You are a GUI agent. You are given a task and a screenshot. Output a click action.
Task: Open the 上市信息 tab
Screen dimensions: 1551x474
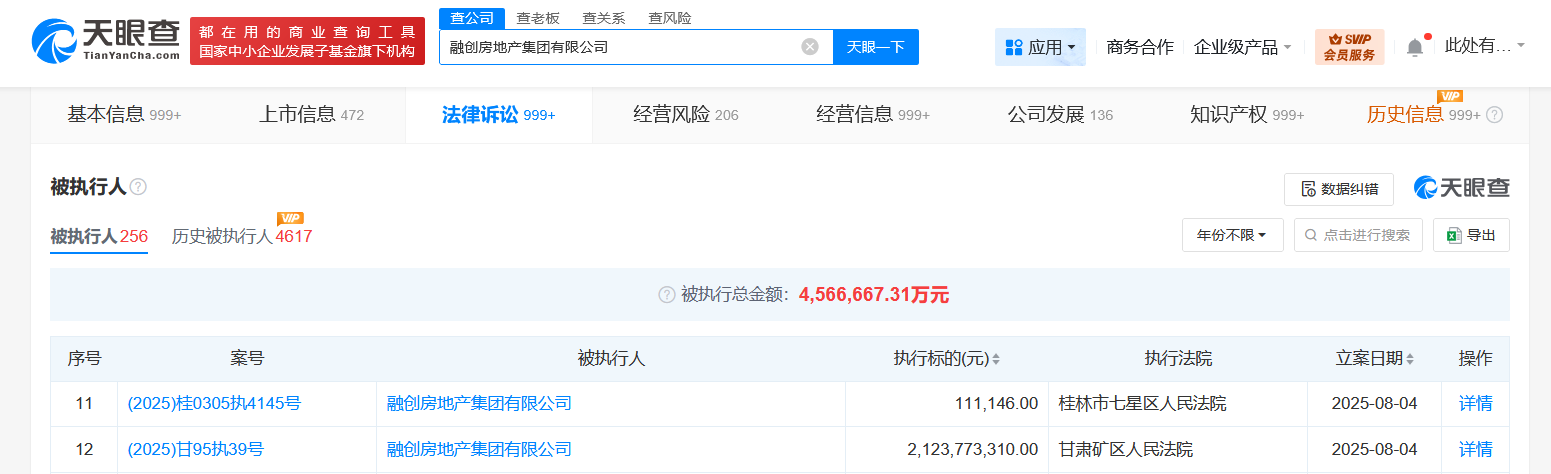311,115
